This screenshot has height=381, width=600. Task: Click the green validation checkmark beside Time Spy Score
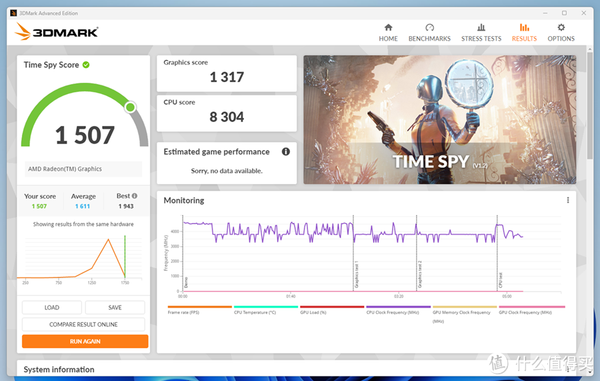click(86, 65)
